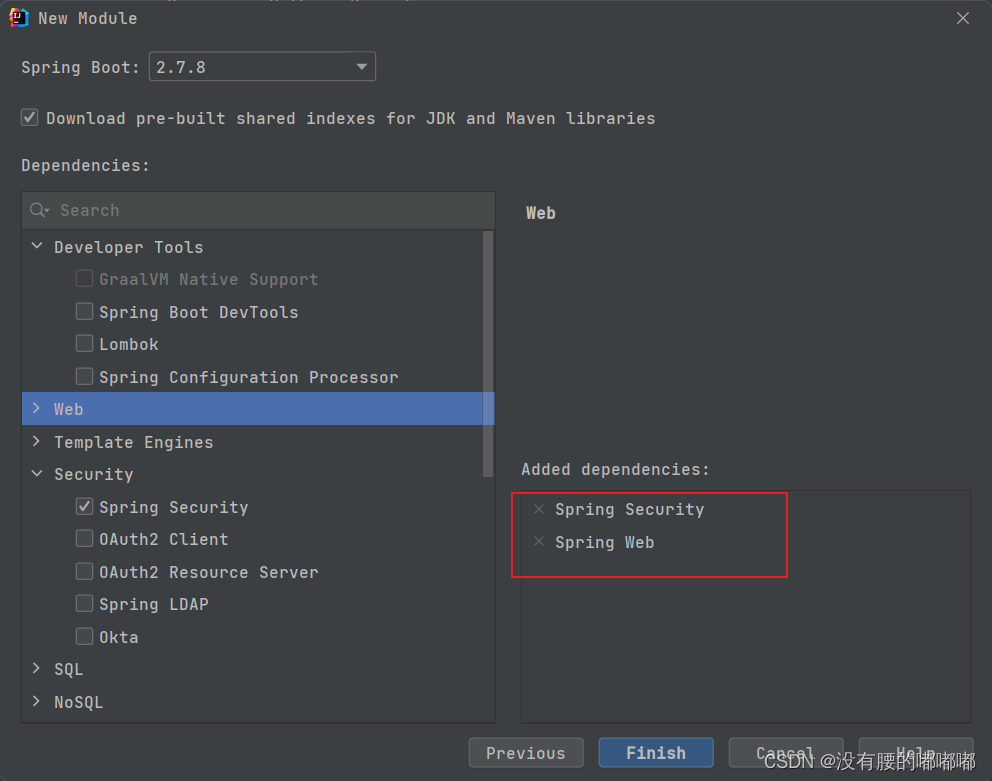992x781 pixels.
Task: Uncheck the Spring Security checkbox
Action: click(85, 507)
